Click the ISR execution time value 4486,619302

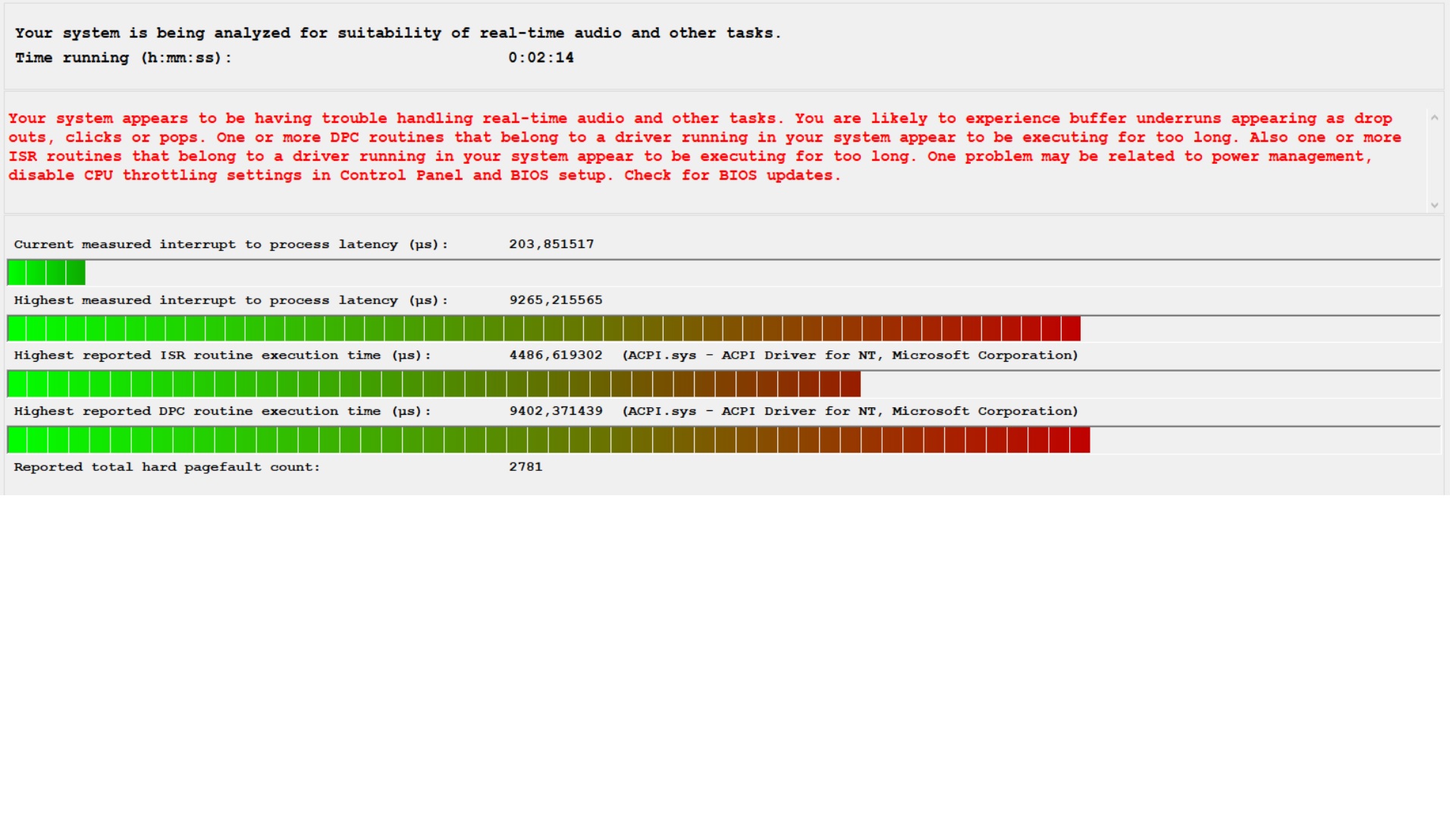pos(556,355)
